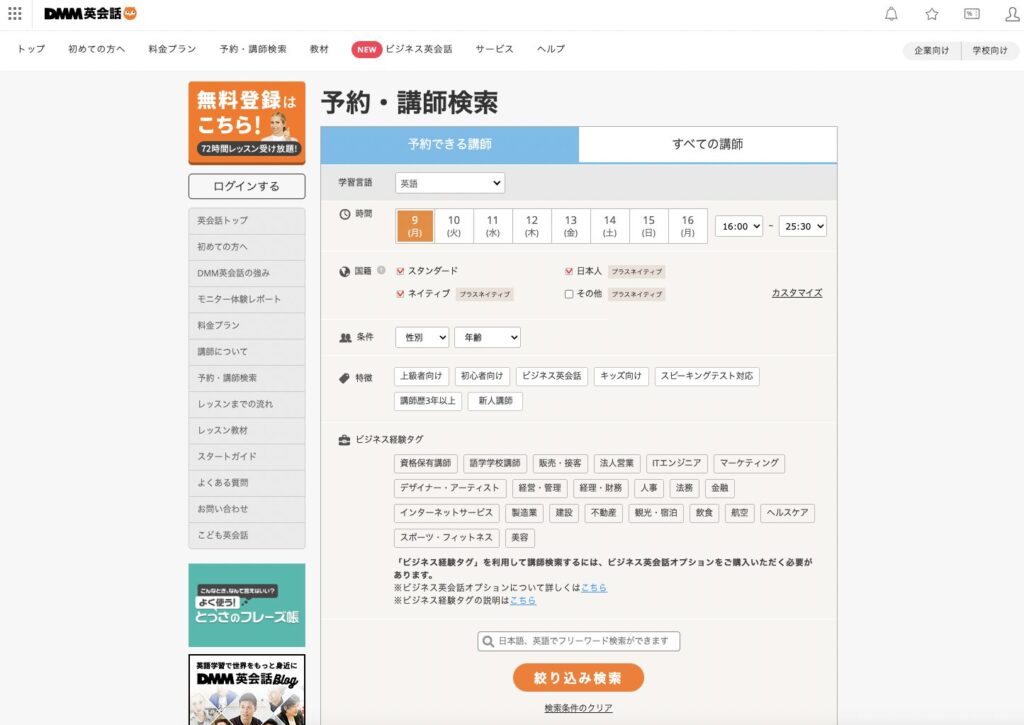The image size is (1024, 725).
Task: Click the とっさのフレーズ帳 banner
Action: click(x=247, y=605)
